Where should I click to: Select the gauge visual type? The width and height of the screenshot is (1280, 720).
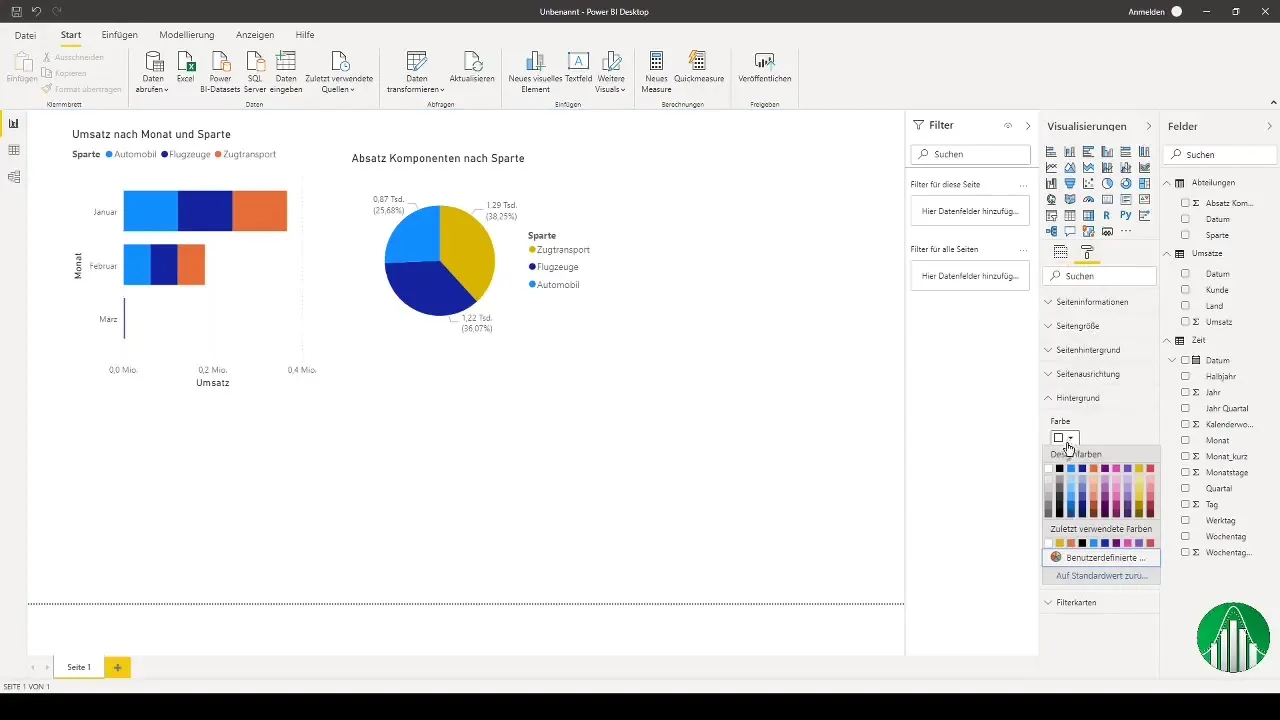point(1088,199)
